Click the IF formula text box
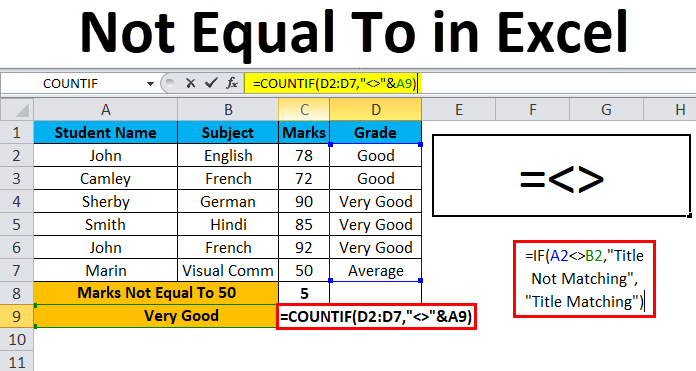The height and width of the screenshot is (371, 696). point(584,279)
